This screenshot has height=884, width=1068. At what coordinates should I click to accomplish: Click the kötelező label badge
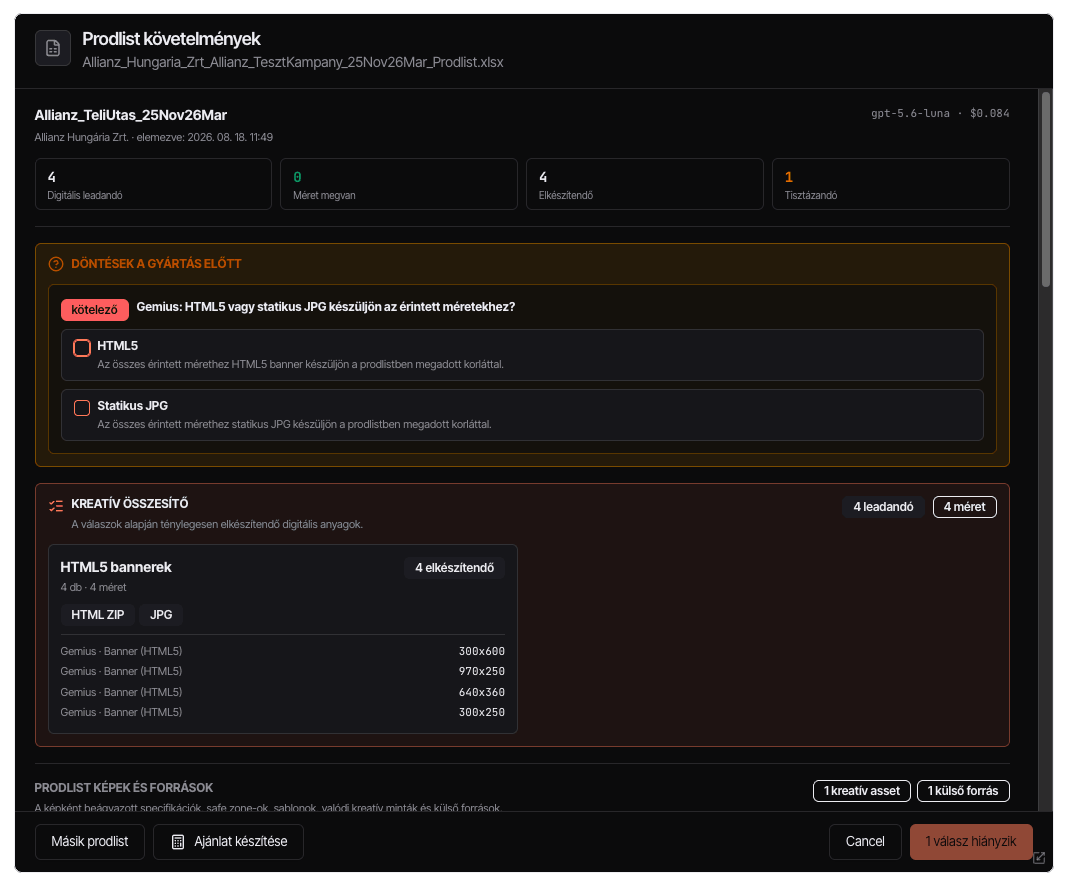tap(95, 310)
